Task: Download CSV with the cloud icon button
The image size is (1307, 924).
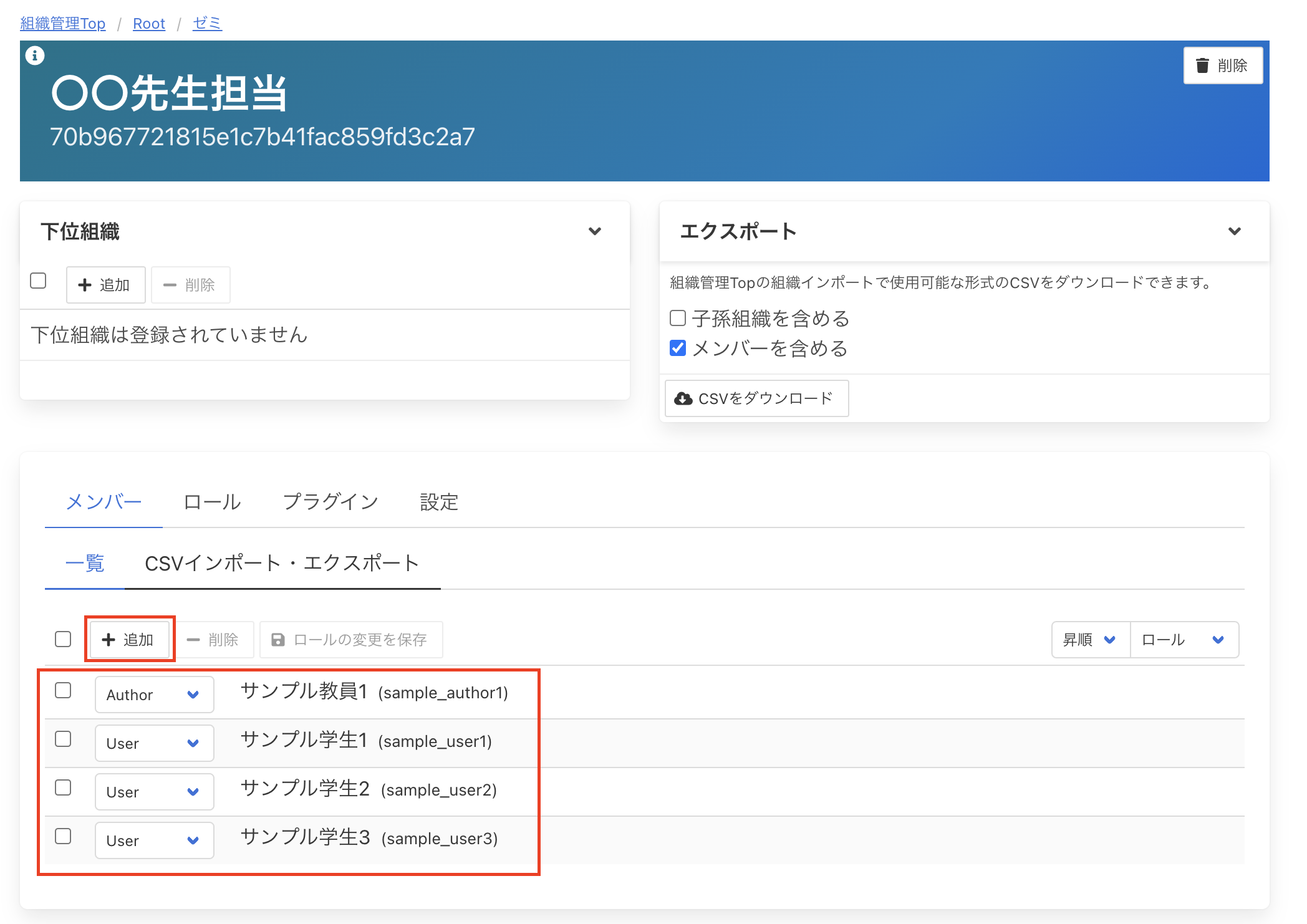Action: tap(756, 398)
